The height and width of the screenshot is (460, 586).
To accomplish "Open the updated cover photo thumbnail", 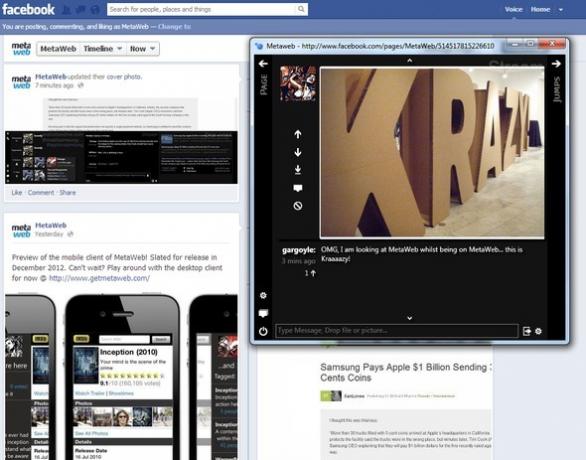I will (121, 140).
